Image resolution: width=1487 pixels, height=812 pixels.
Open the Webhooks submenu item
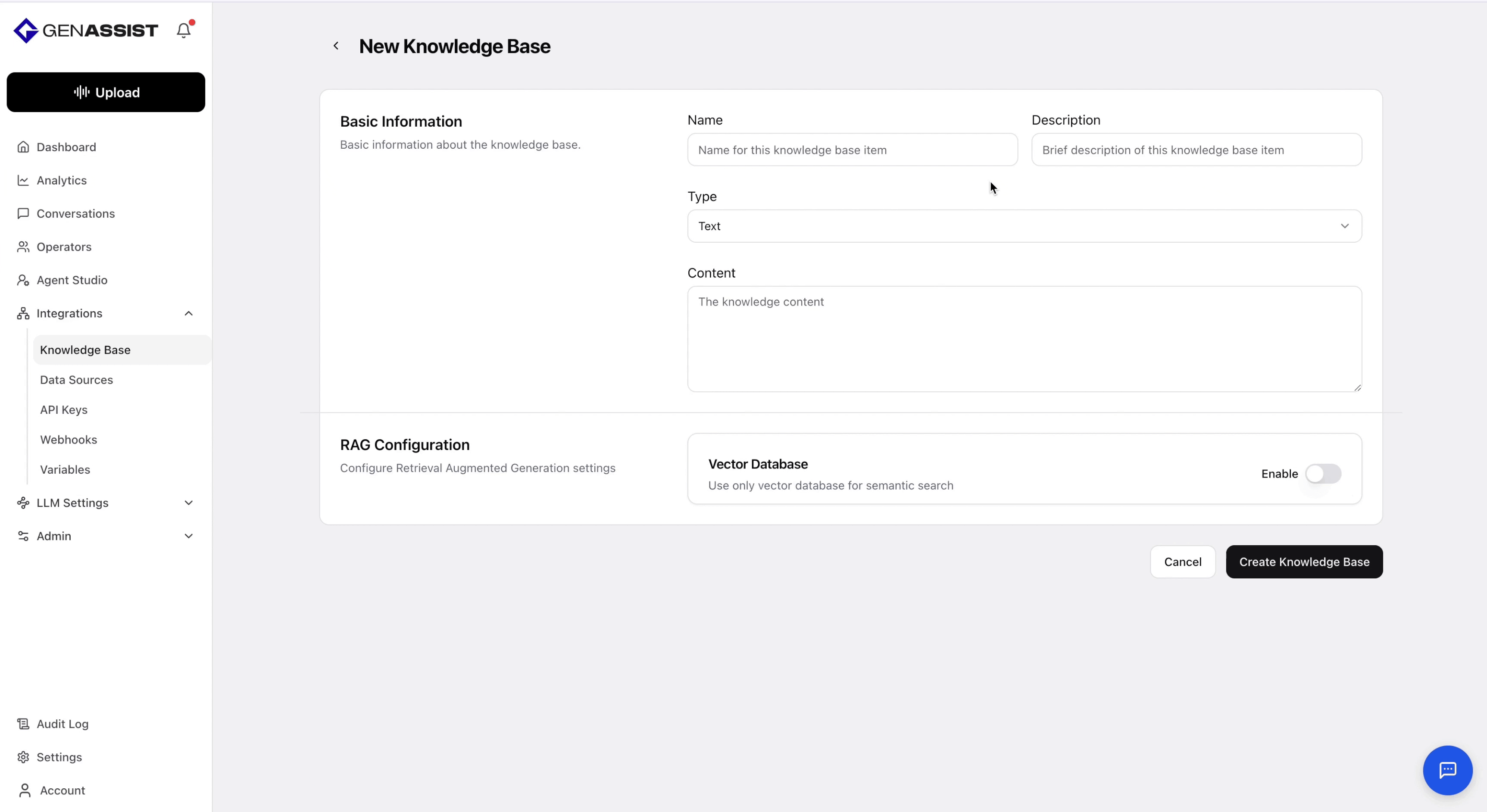click(68, 440)
